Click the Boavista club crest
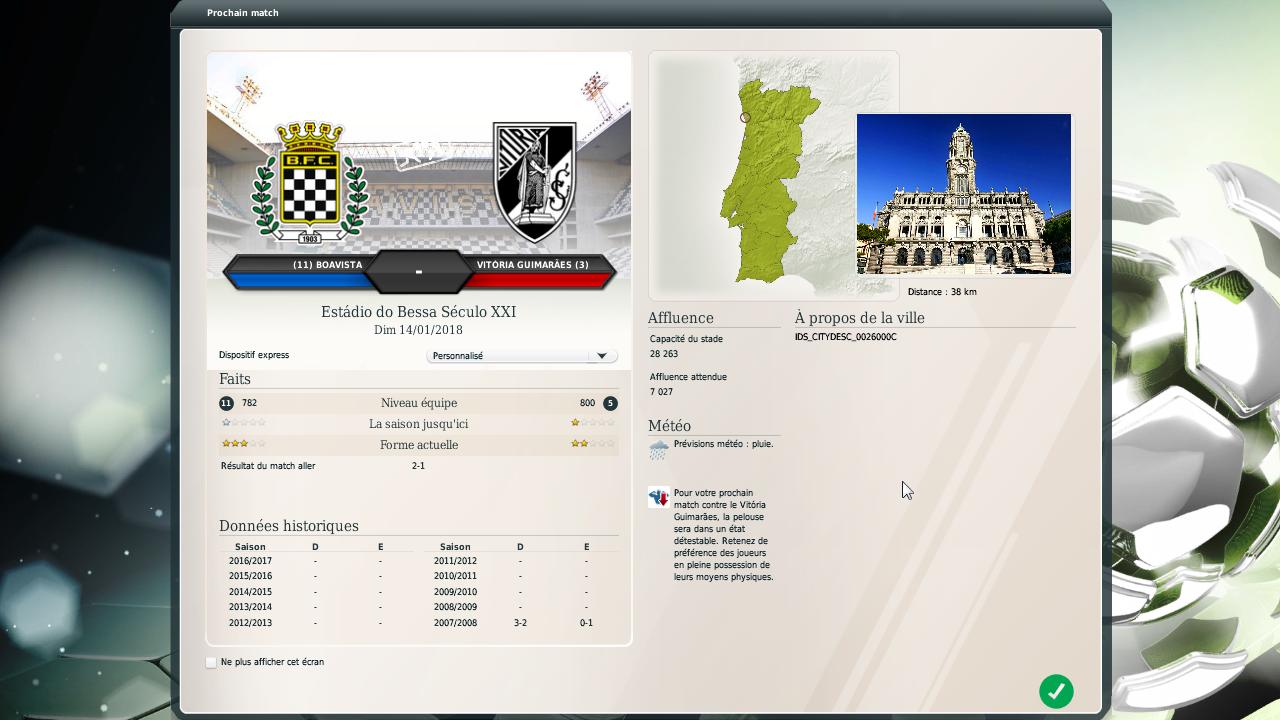The image size is (1280, 720). pyautogui.click(x=310, y=182)
